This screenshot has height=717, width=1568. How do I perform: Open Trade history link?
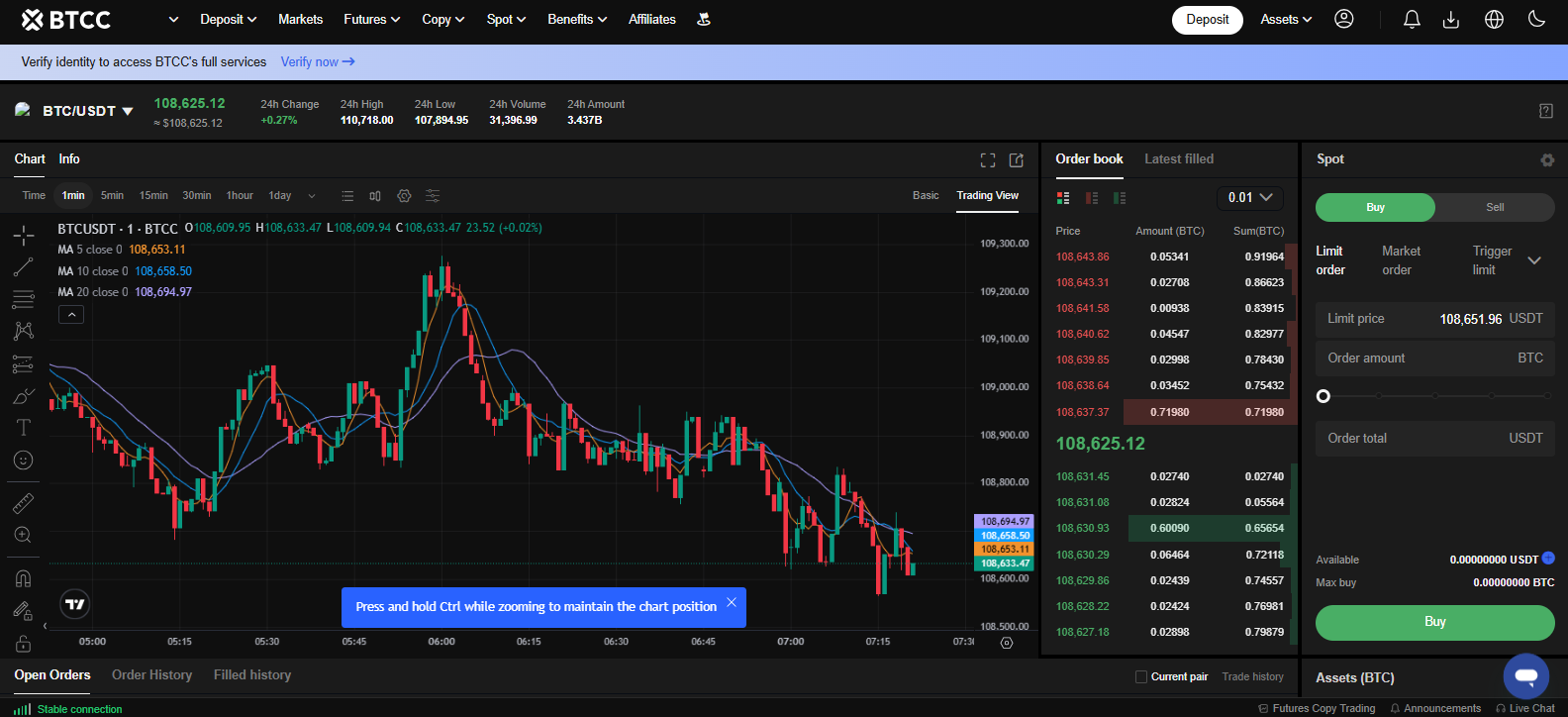(1252, 676)
